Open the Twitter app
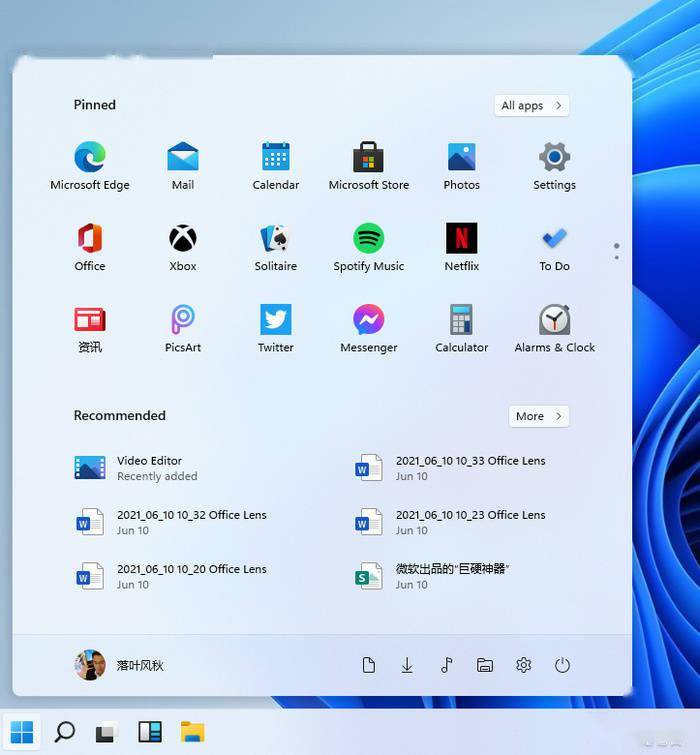Image resolution: width=700 pixels, height=755 pixels. (275, 328)
